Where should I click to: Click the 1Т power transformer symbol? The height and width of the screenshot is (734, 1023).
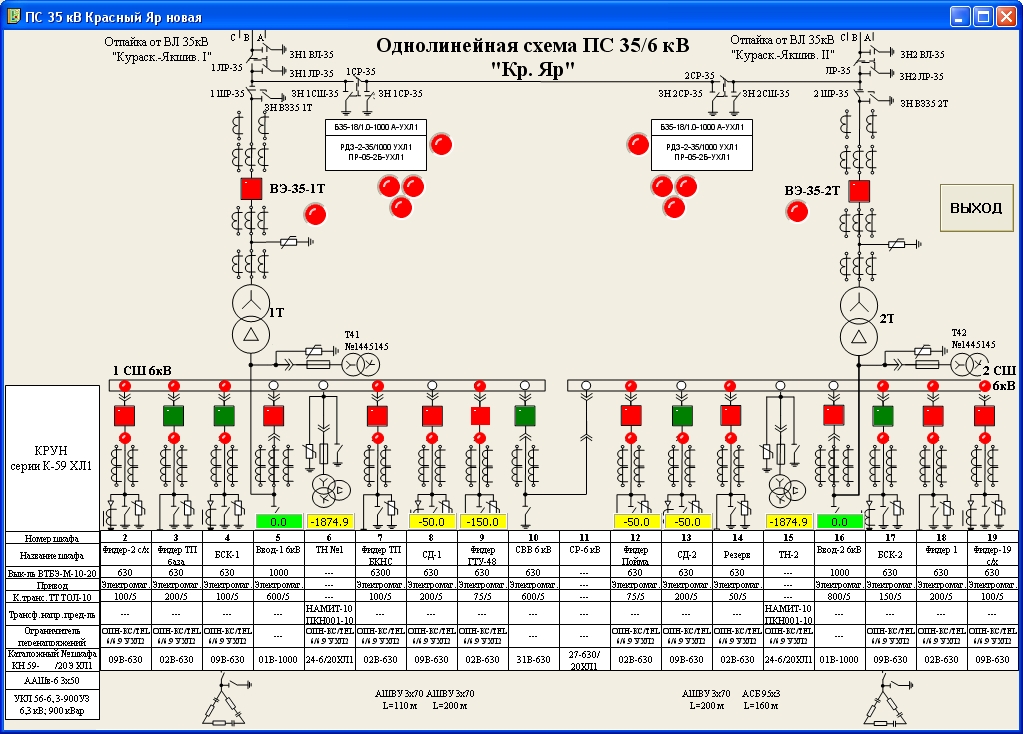251,319
